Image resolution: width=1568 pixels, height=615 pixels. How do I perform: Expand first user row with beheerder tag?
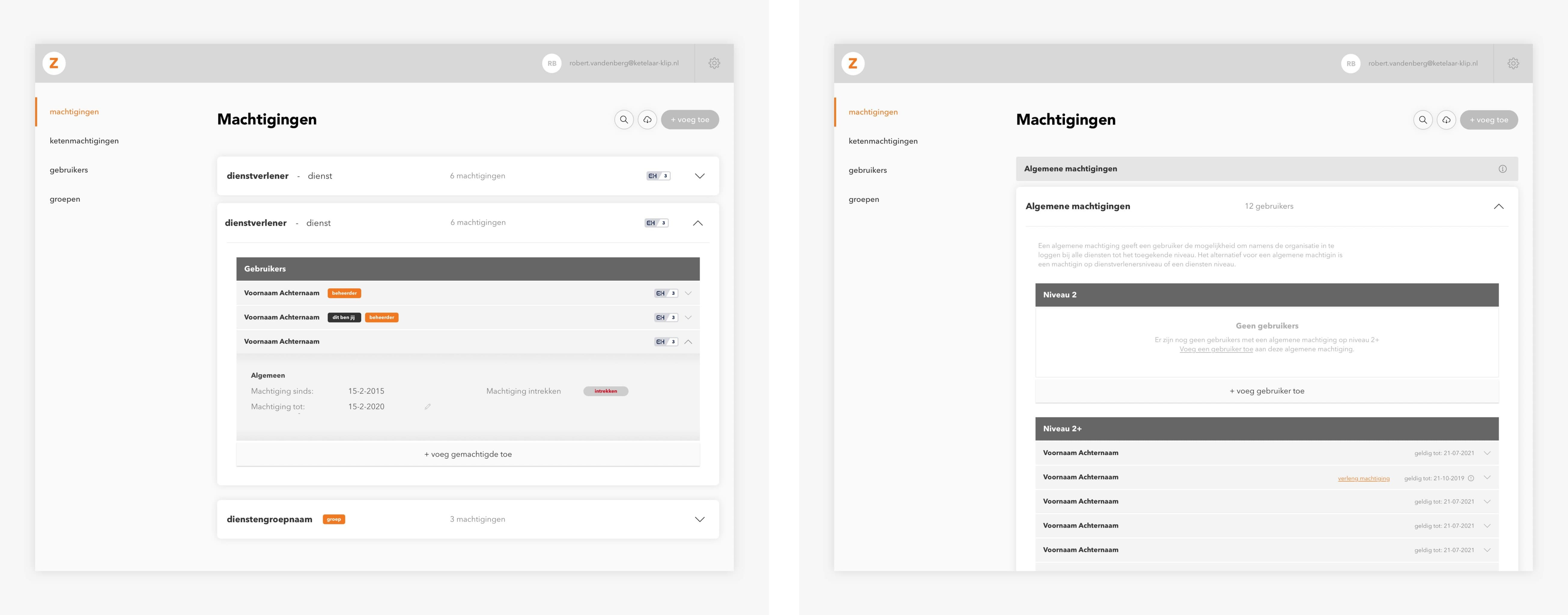coord(688,293)
